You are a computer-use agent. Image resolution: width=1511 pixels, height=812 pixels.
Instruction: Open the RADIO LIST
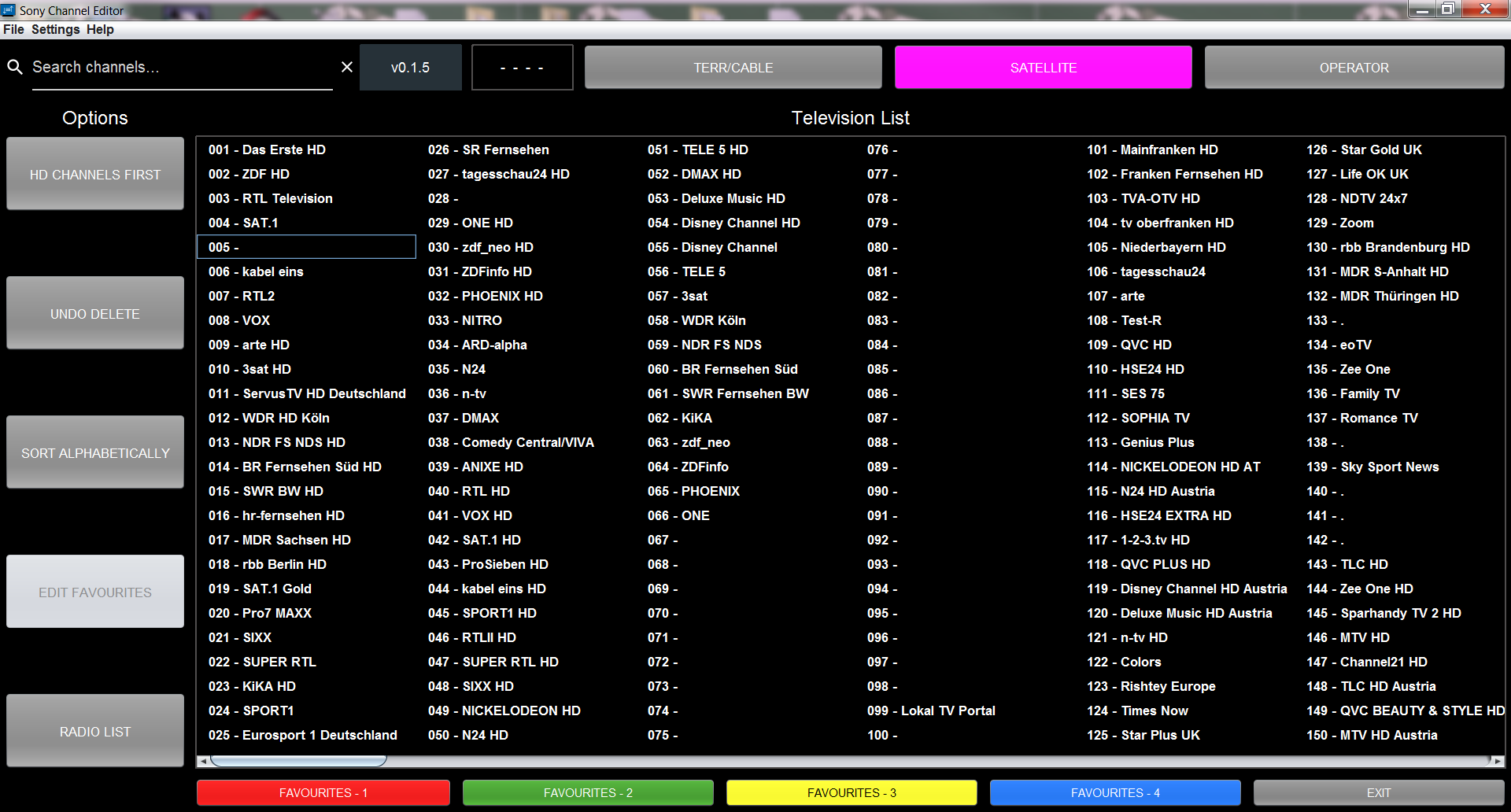pos(95,731)
